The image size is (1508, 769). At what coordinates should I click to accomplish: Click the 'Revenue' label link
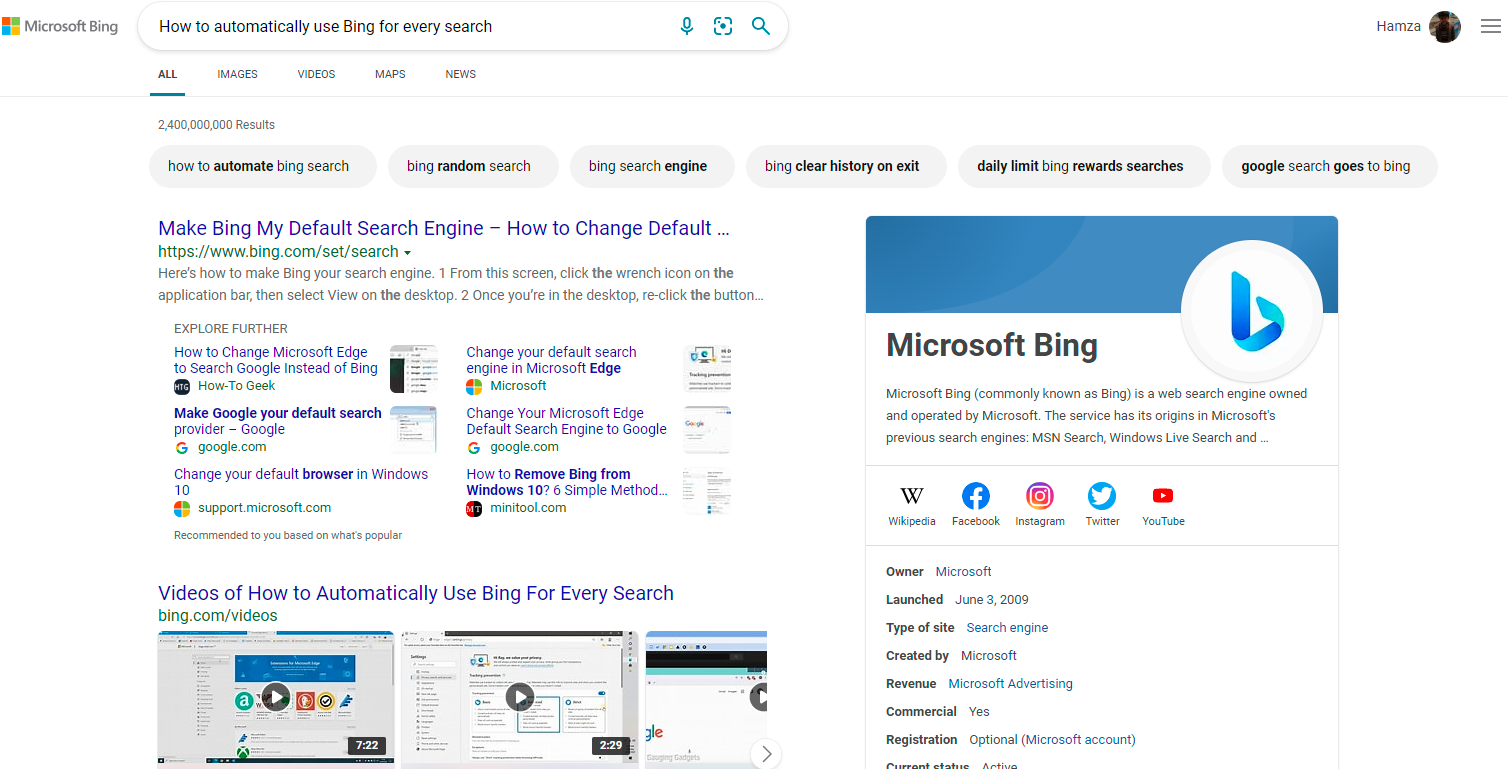pos(911,684)
